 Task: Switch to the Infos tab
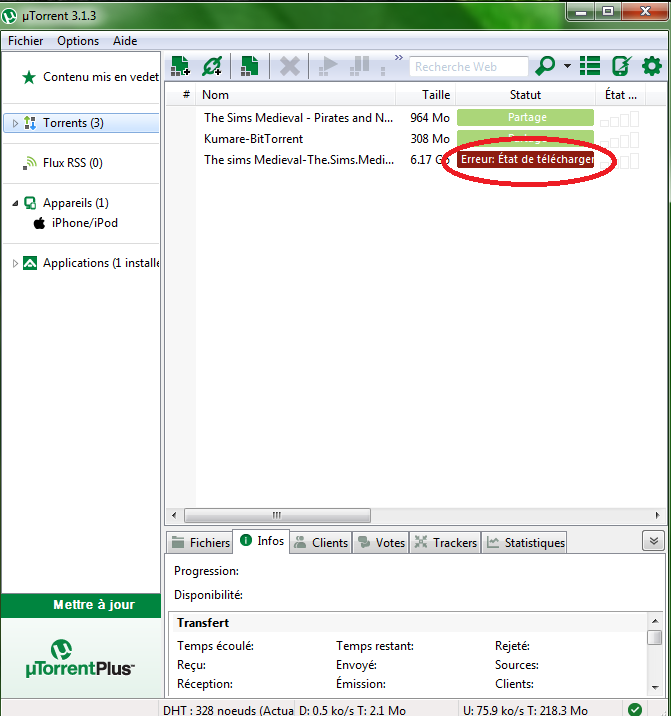click(261, 542)
